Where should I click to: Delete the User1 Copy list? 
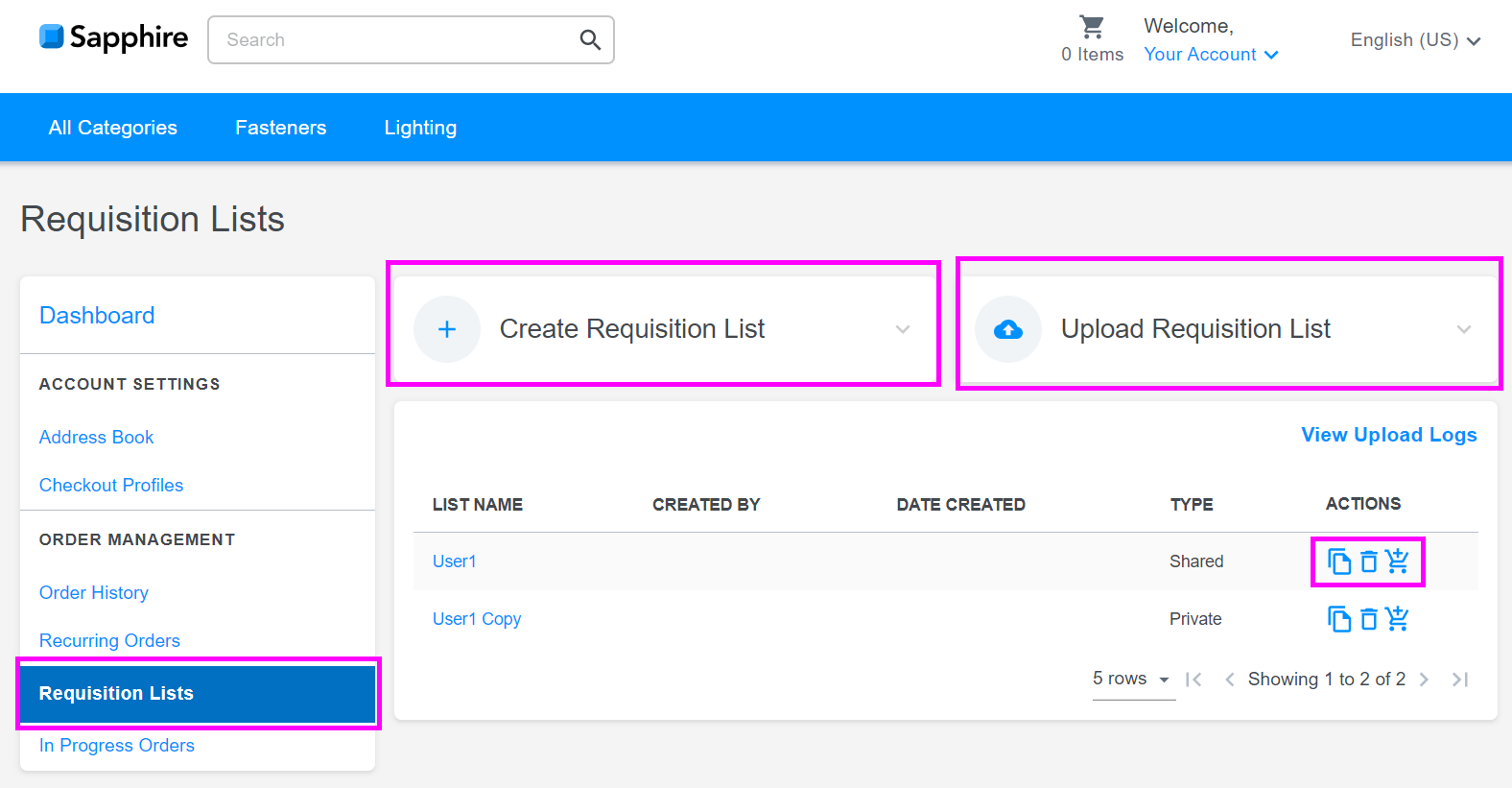click(x=1369, y=619)
